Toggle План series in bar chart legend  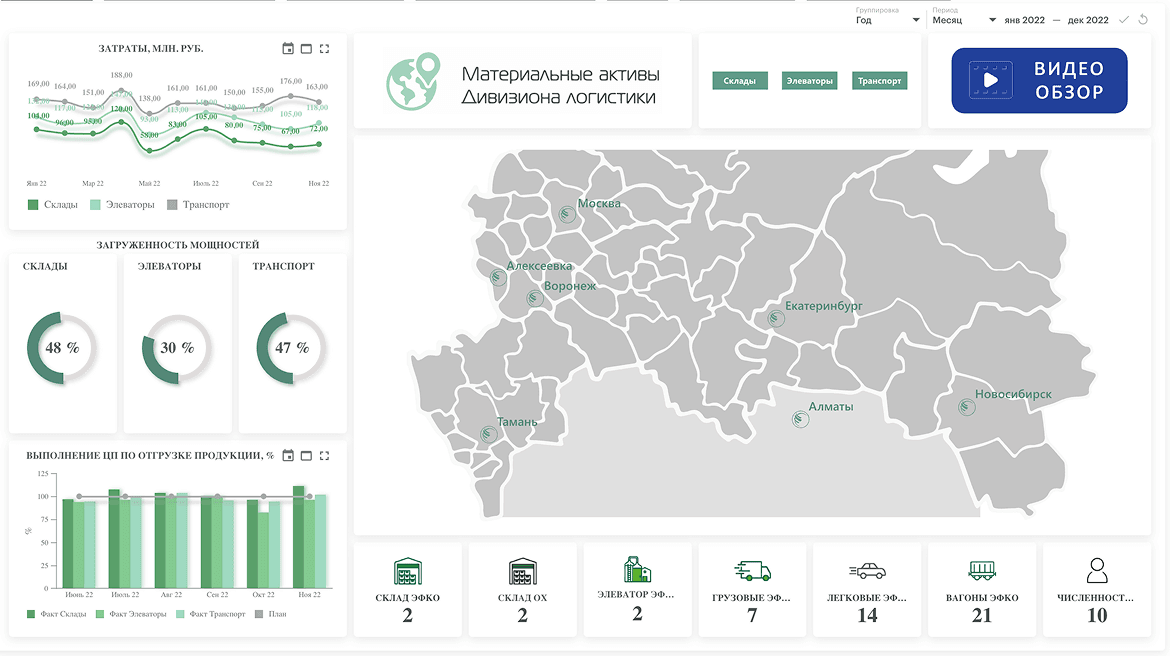point(270,614)
